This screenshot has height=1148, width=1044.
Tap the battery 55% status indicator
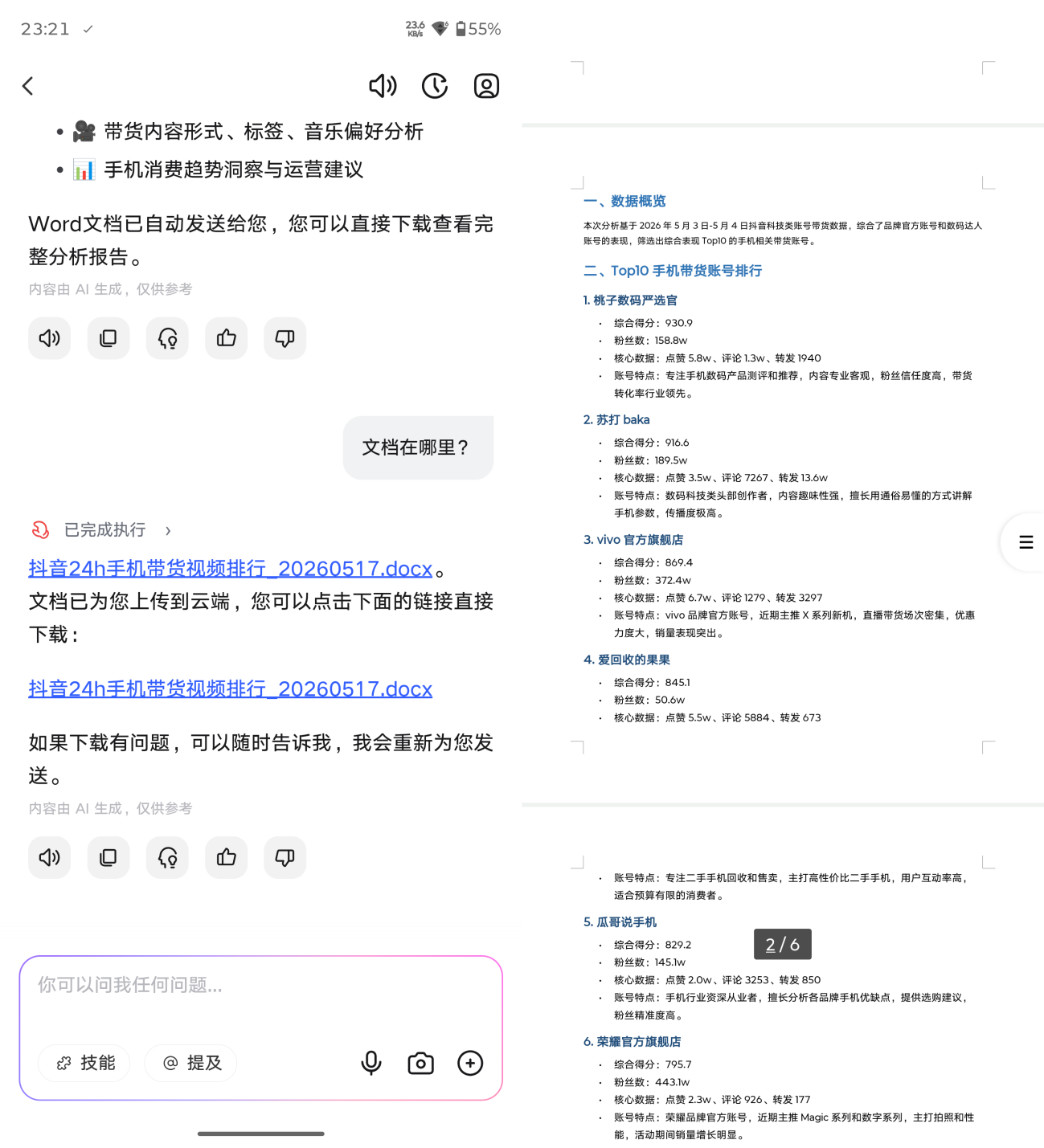coord(478,29)
